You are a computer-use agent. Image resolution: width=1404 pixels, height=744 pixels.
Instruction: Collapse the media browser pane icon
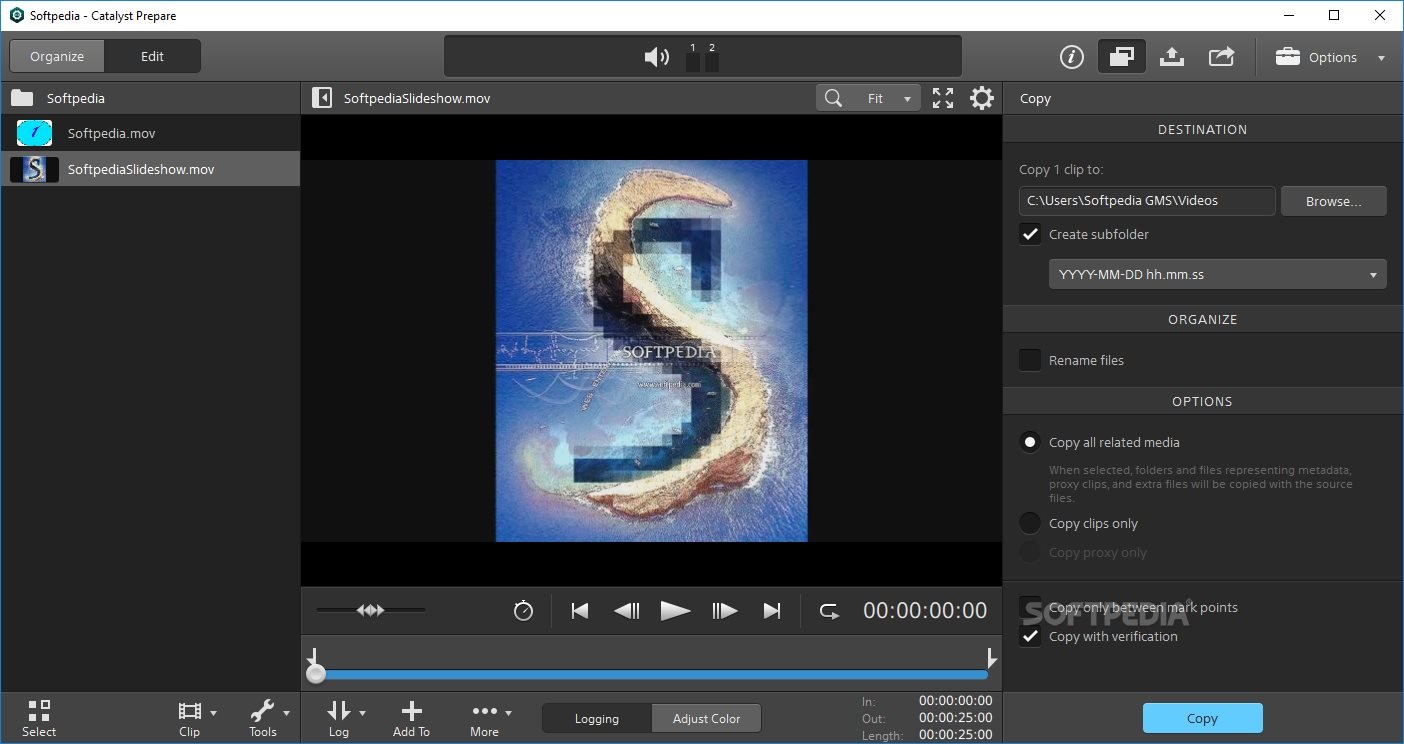tap(322, 98)
